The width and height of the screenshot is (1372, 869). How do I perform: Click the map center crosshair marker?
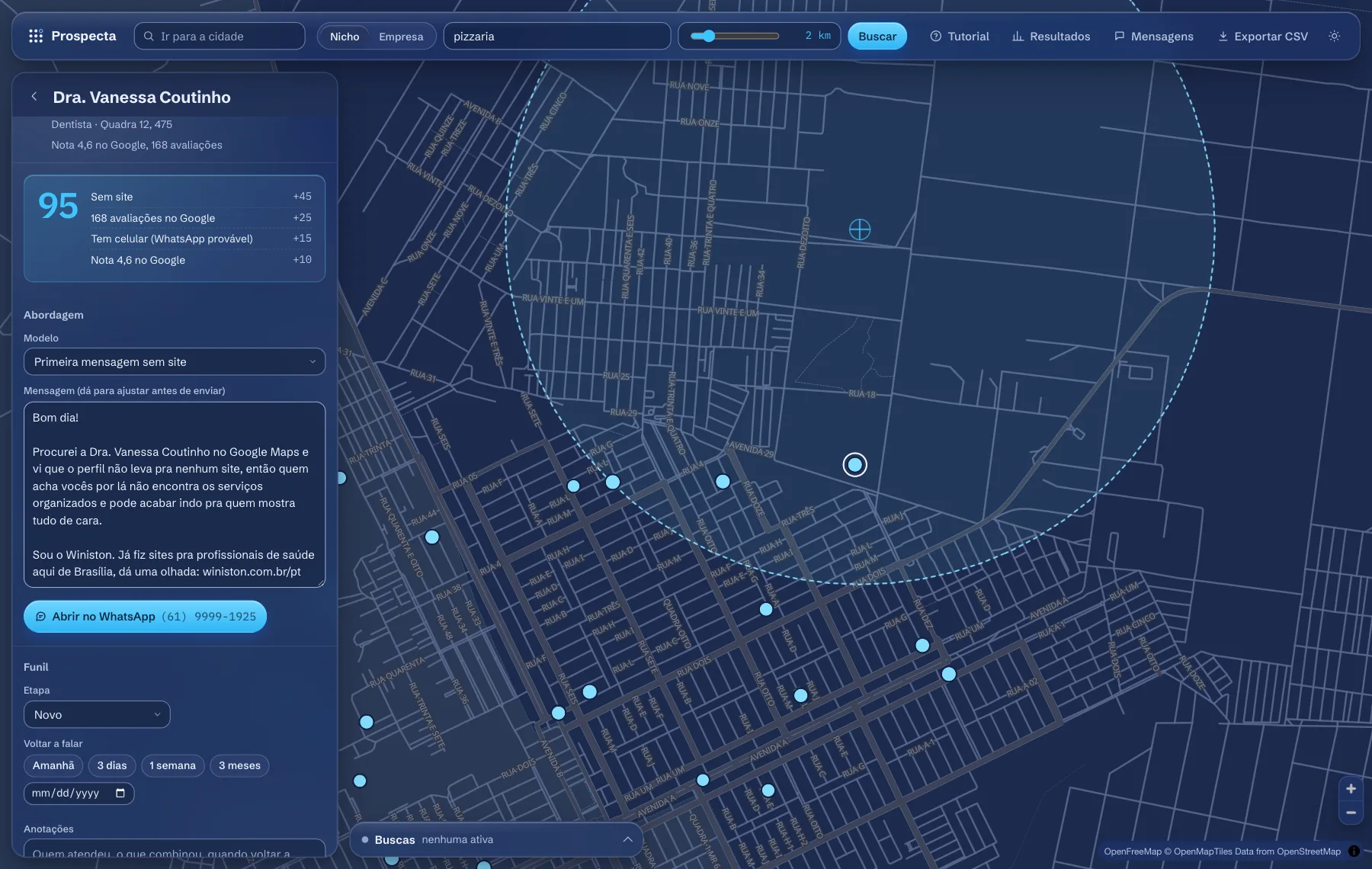point(860,229)
